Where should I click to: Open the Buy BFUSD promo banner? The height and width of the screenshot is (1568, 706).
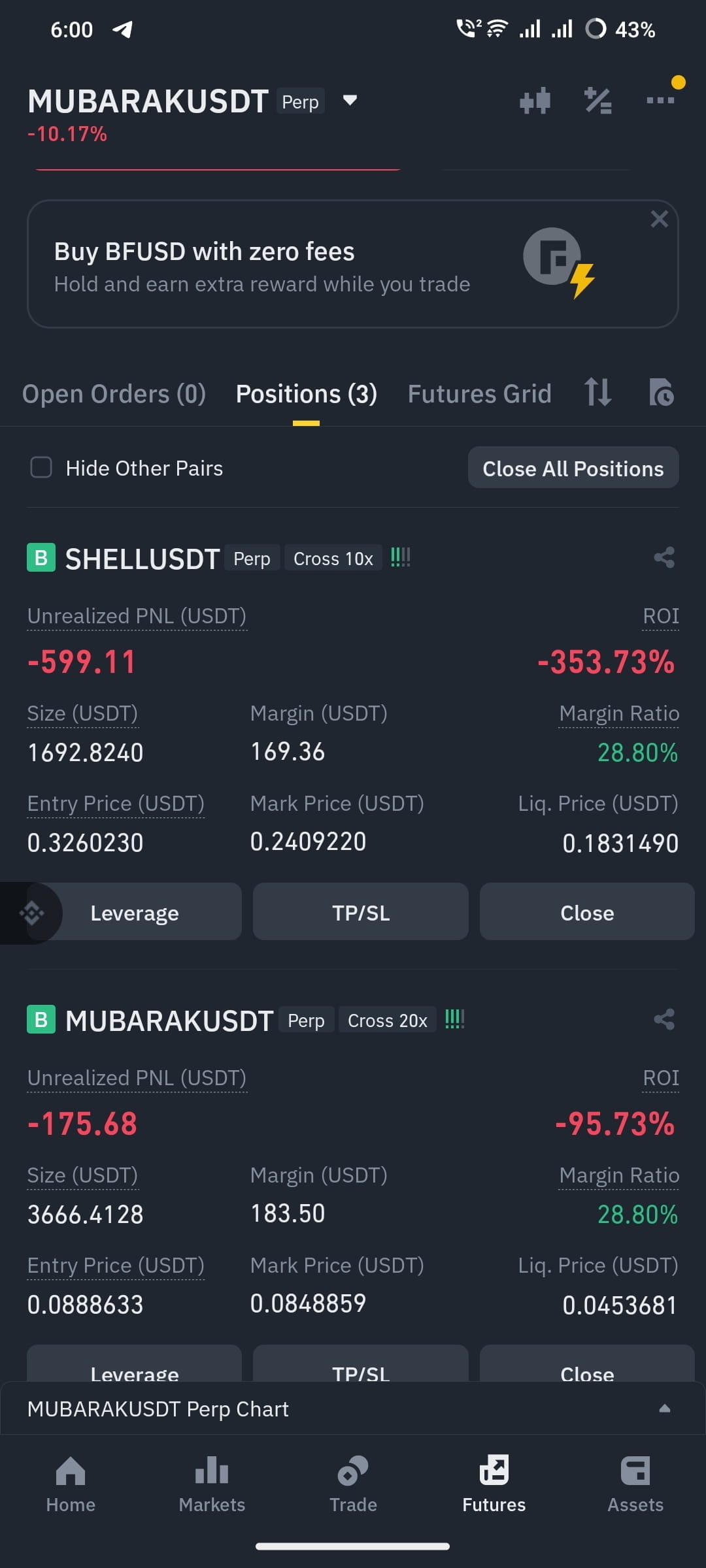point(353,264)
